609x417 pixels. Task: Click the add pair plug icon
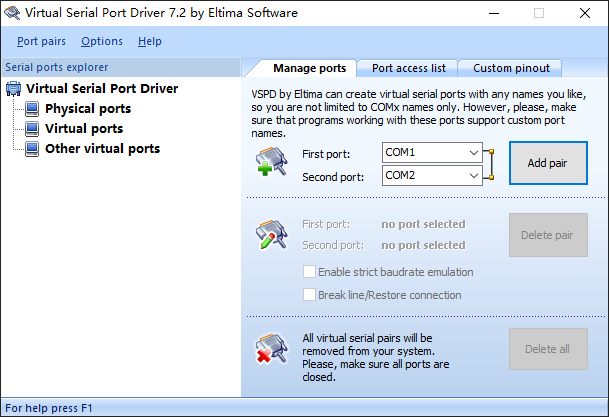click(x=271, y=164)
